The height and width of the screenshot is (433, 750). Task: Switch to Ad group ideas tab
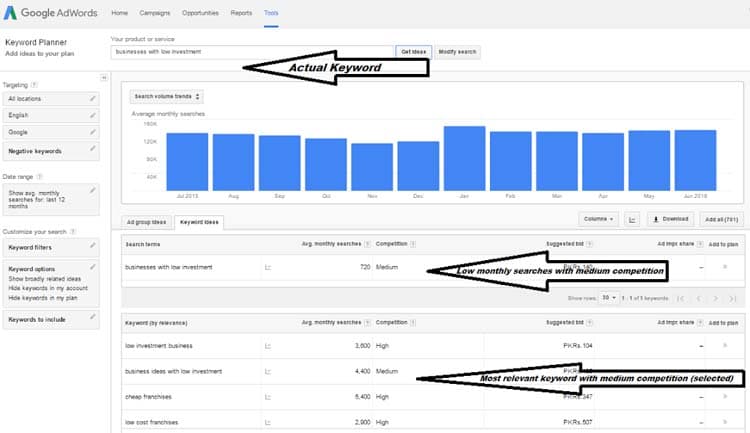pyautogui.click(x=146, y=222)
